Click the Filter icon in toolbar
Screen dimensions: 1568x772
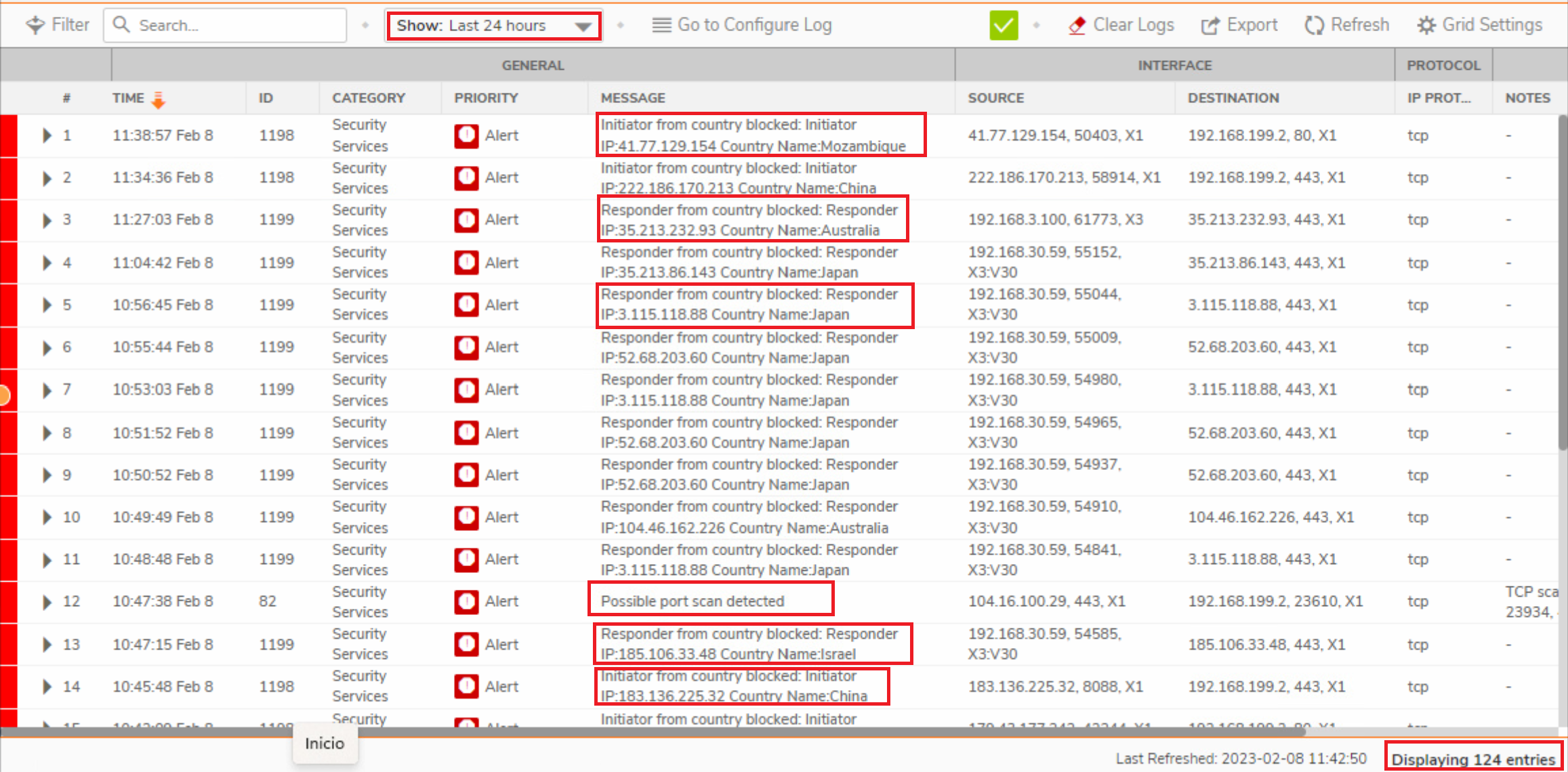35,25
